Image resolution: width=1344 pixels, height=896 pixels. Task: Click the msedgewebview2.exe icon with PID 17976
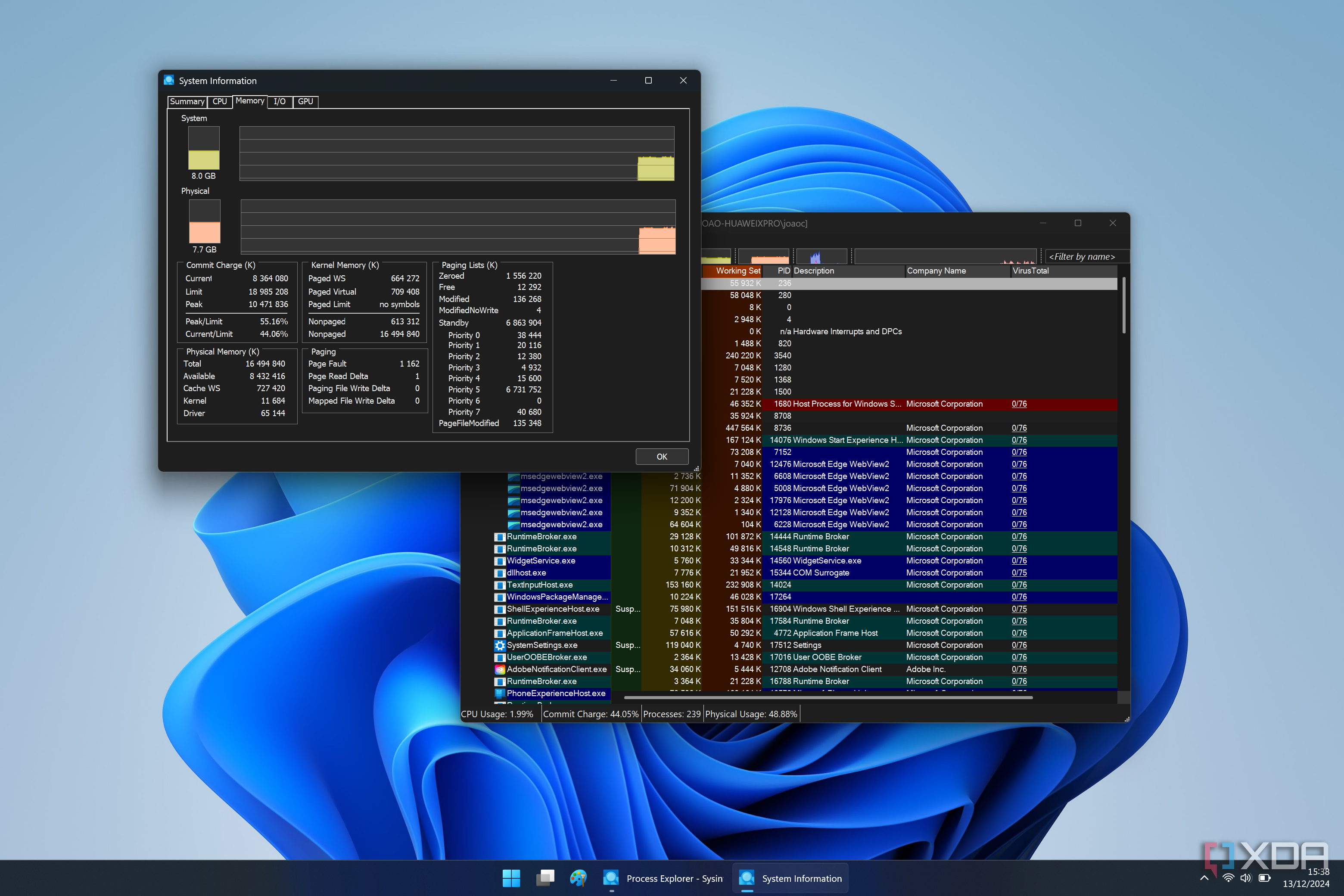point(513,501)
